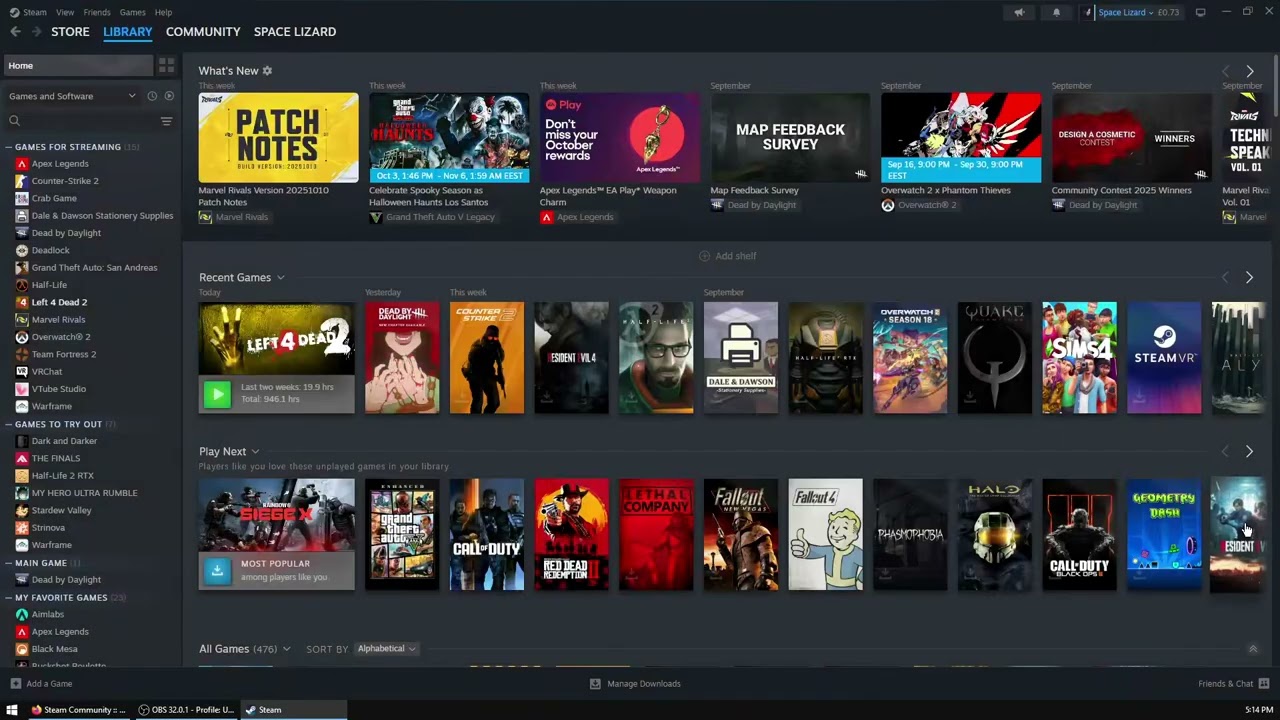
Task: Open What's New settings gear
Action: tap(267, 71)
